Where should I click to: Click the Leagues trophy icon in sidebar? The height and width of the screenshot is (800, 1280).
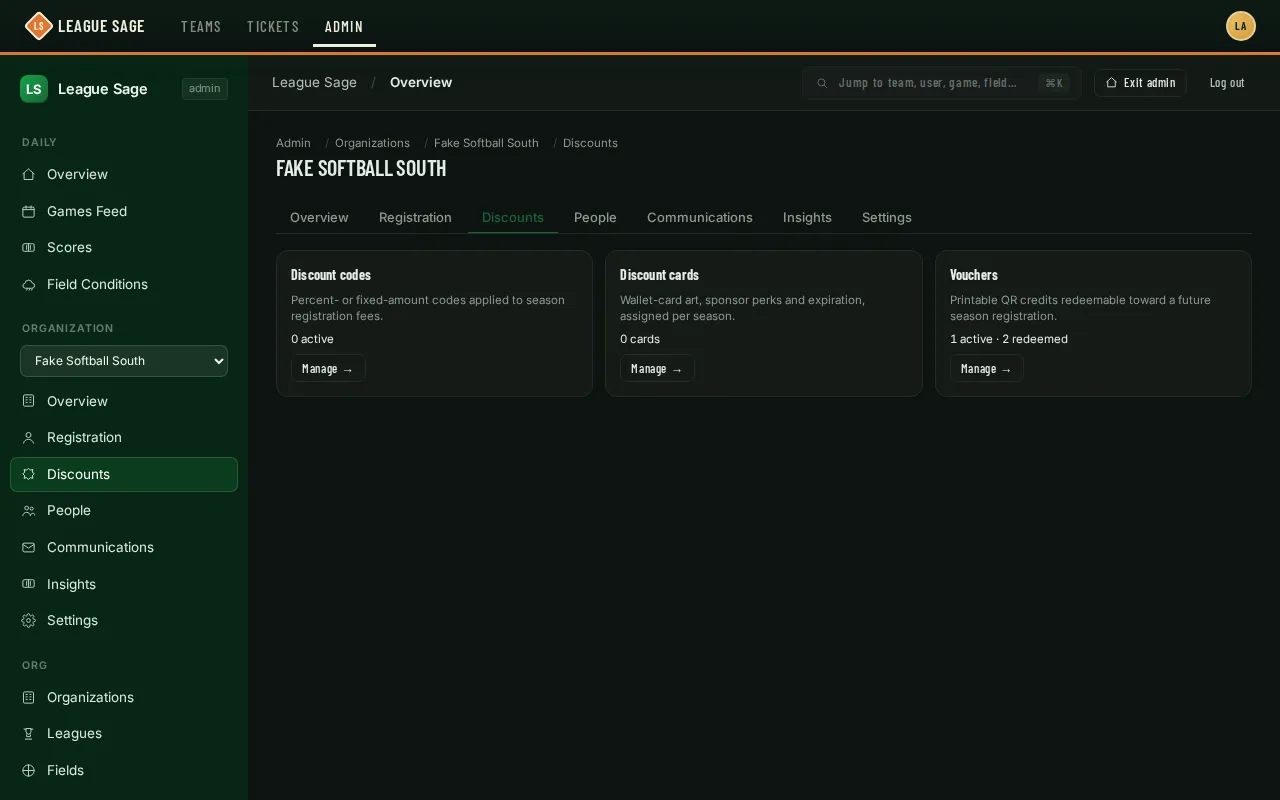[29, 734]
